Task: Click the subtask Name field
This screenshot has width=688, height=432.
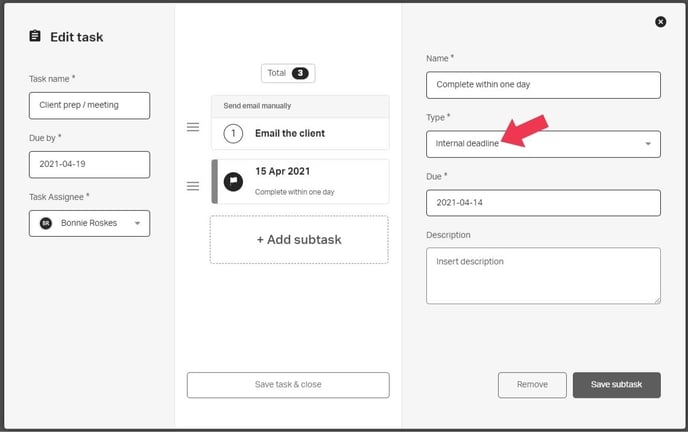Action: tap(543, 85)
